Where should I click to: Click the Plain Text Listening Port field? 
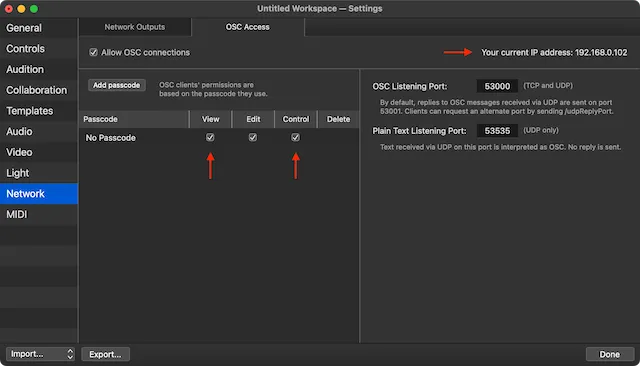click(497, 131)
